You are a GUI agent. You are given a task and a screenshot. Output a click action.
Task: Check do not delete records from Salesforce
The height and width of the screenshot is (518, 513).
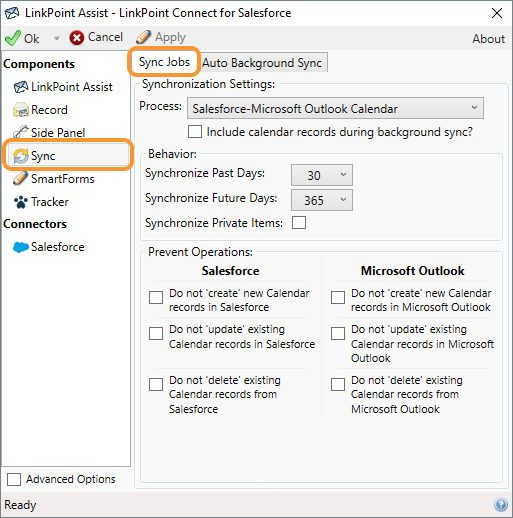156,384
